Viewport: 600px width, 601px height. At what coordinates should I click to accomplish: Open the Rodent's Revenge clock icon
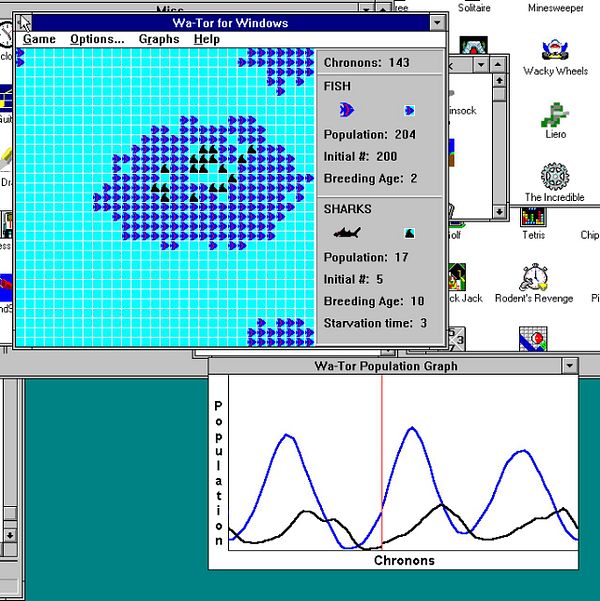pos(534,277)
